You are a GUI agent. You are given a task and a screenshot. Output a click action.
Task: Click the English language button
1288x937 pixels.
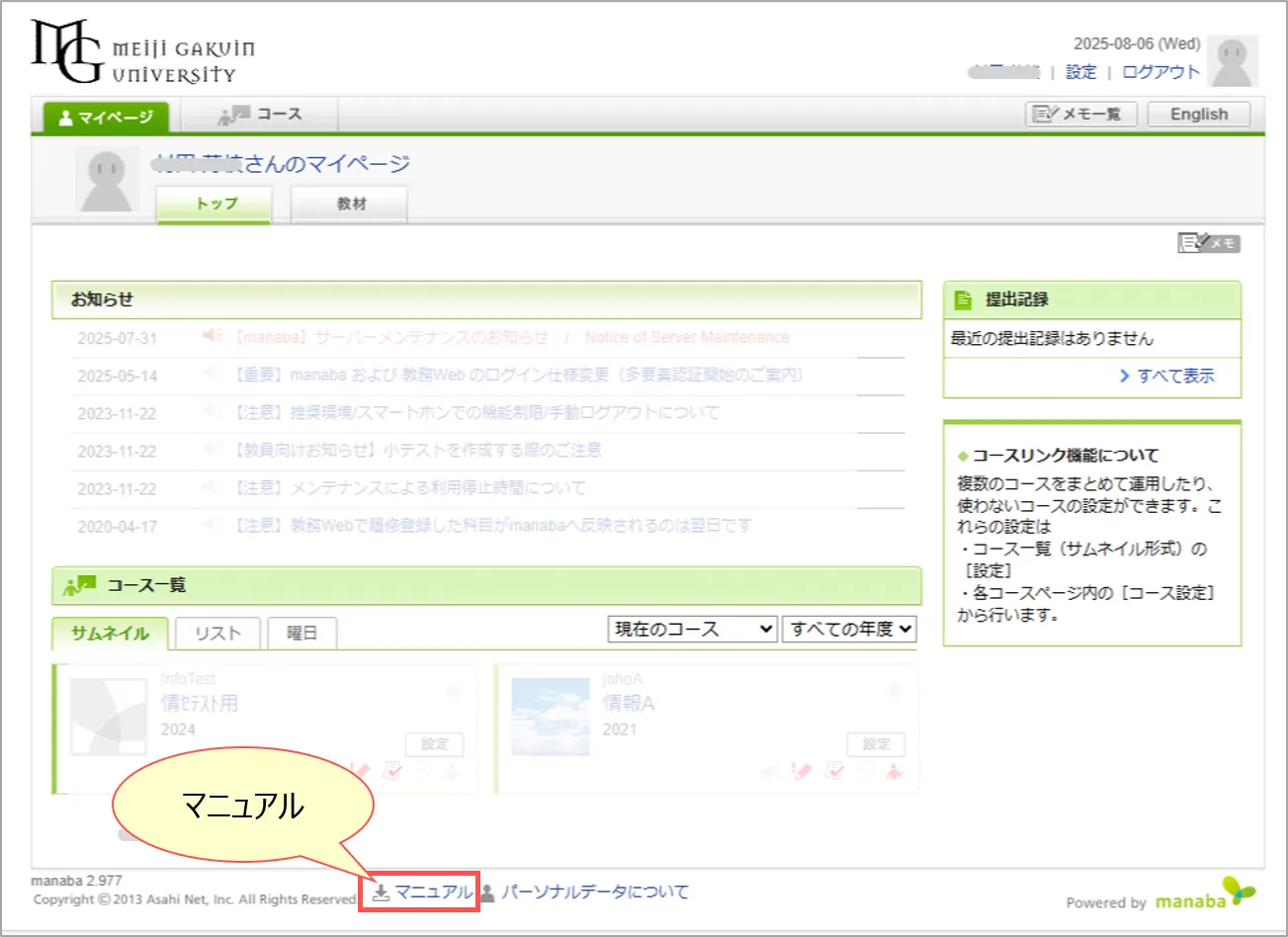pyautogui.click(x=1198, y=115)
